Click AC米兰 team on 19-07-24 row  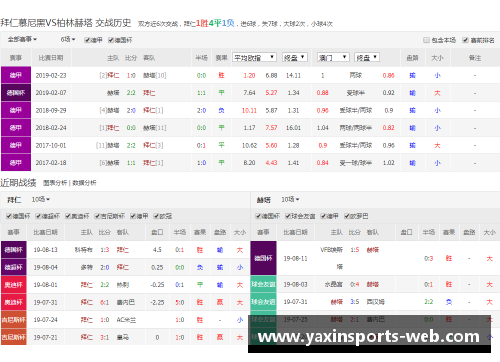click(126, 320)
